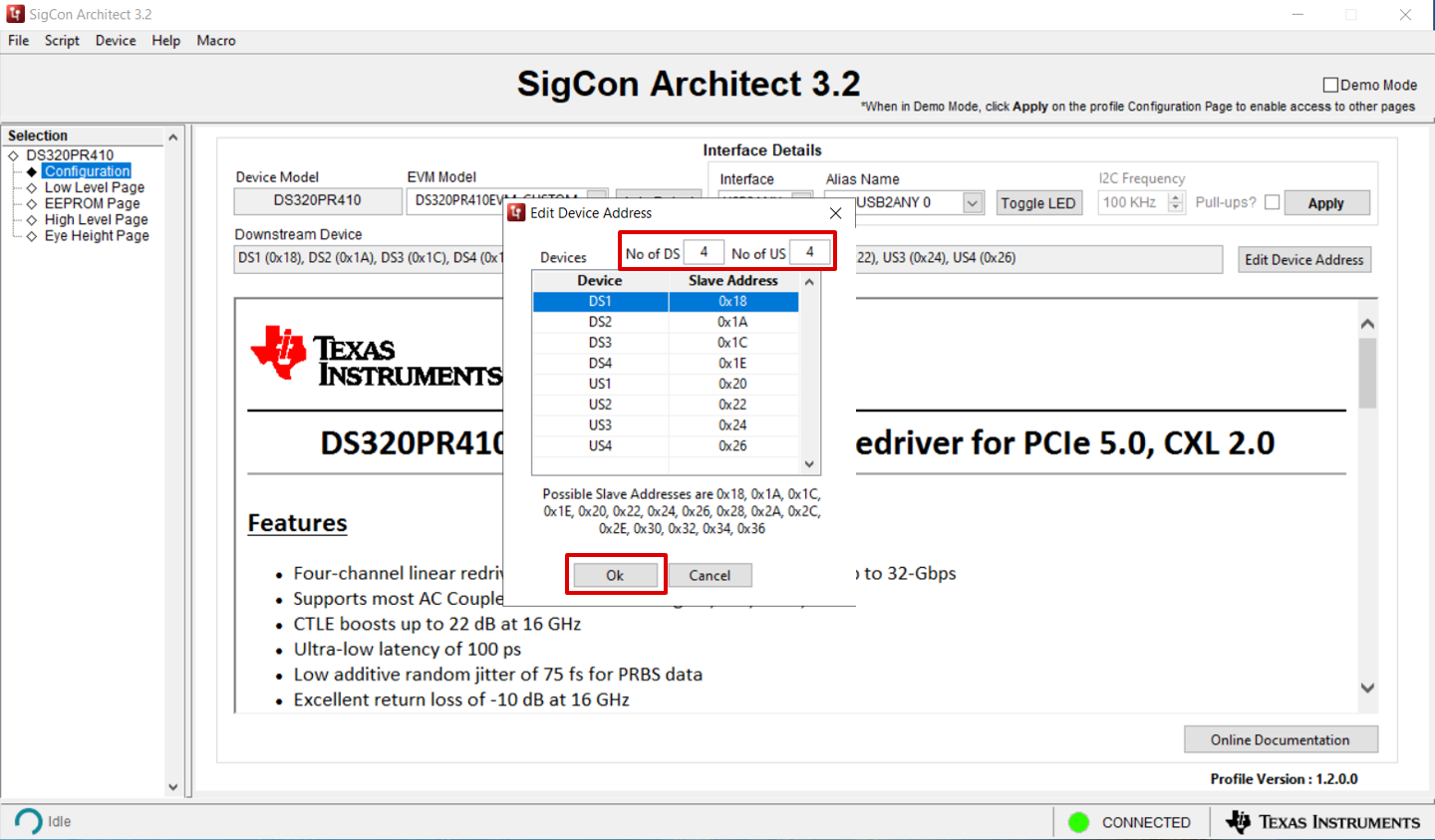Click the Idle spinner icon in status bar
1435x840 pixels.
[x=29, y=821]
